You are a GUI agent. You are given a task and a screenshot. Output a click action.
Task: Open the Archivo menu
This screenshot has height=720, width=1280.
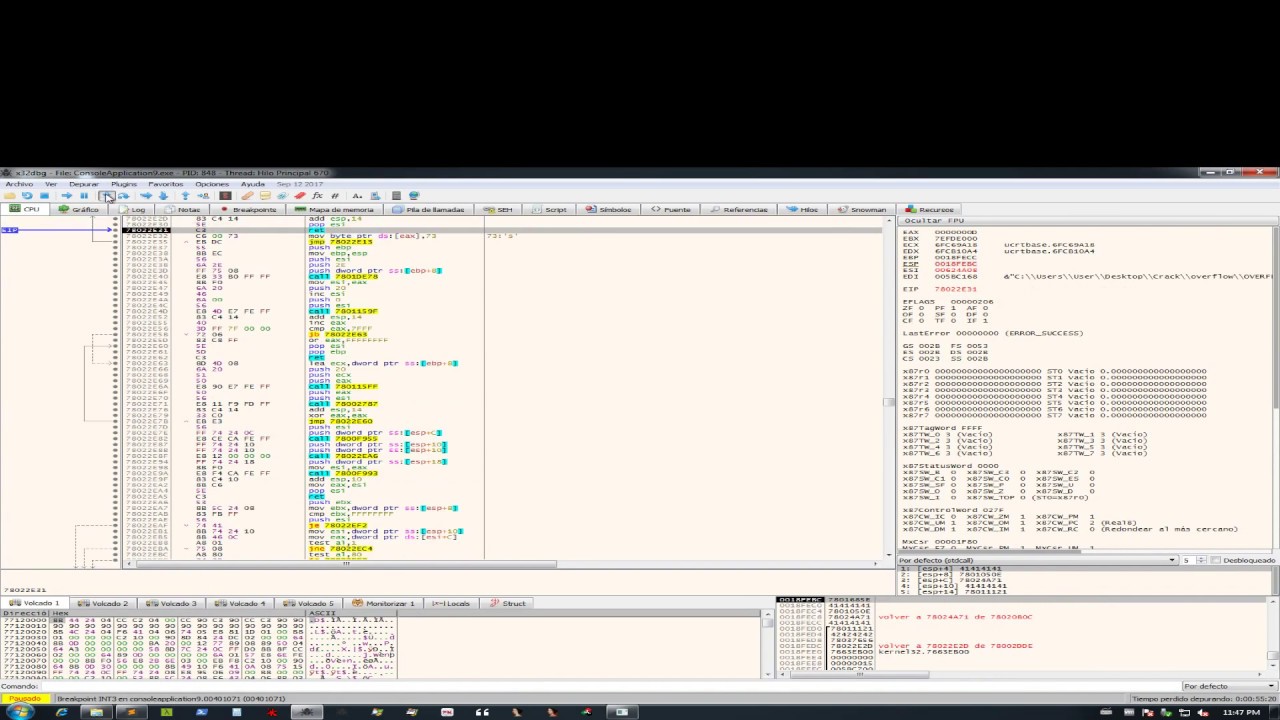(x=19, y=184)
